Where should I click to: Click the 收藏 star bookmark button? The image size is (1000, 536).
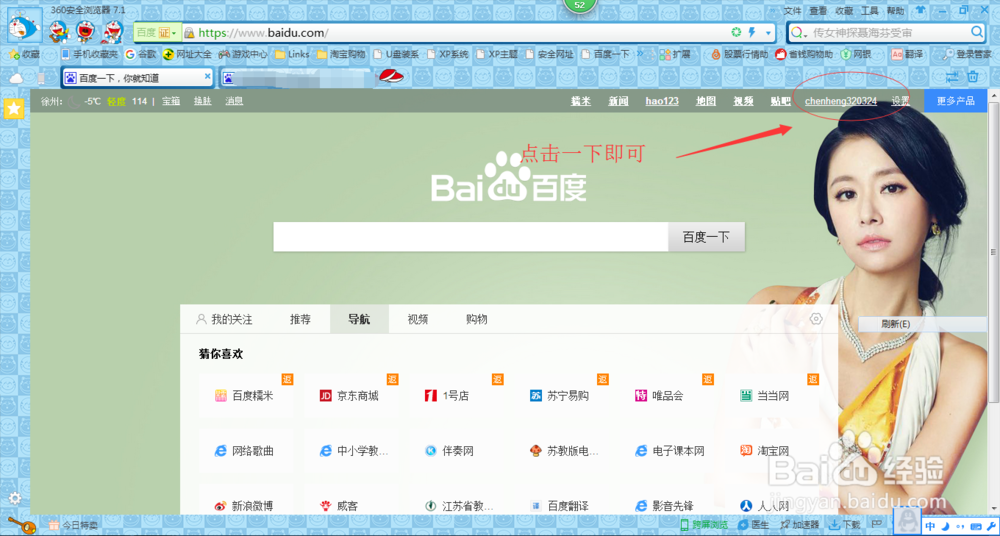[x=24, y=55]
